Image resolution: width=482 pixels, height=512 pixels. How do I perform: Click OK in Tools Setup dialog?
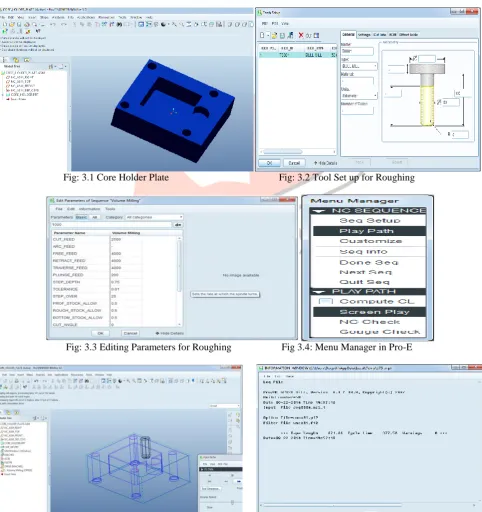(x=269, y=163)
